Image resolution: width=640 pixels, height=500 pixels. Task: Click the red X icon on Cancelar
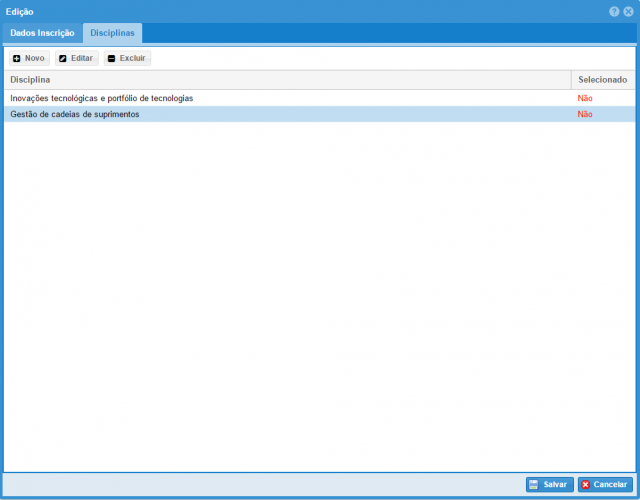[586, 484]
